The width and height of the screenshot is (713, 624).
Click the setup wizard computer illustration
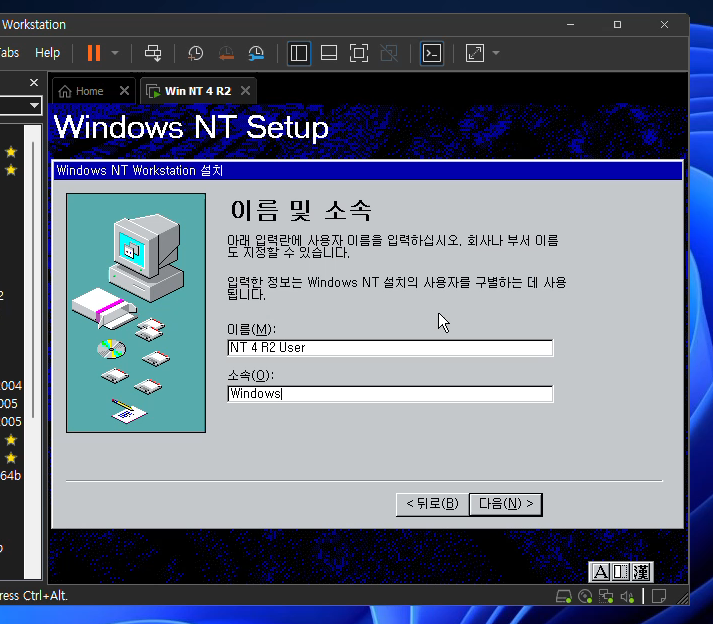coord(136,313)
